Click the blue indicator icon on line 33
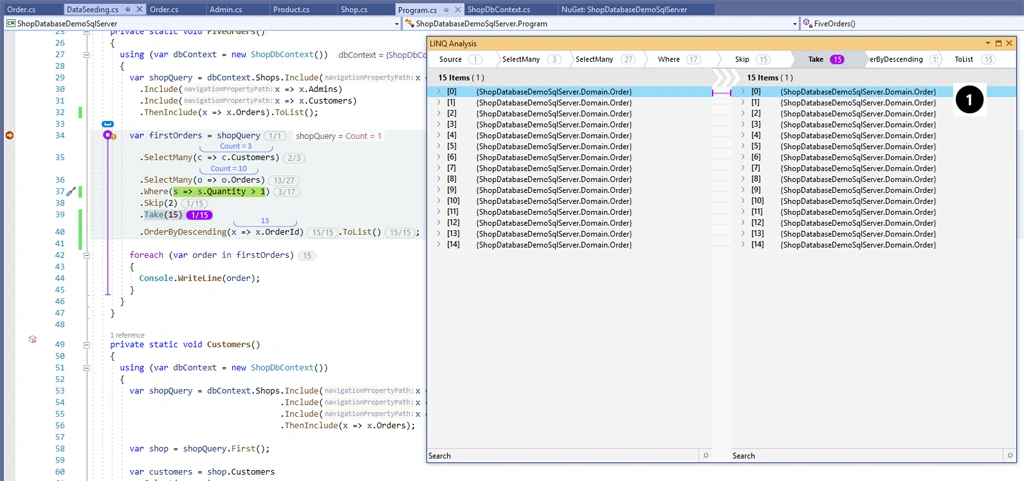Image resolution: width=1024 pixels, height=481 pixels. click(108, 123)
